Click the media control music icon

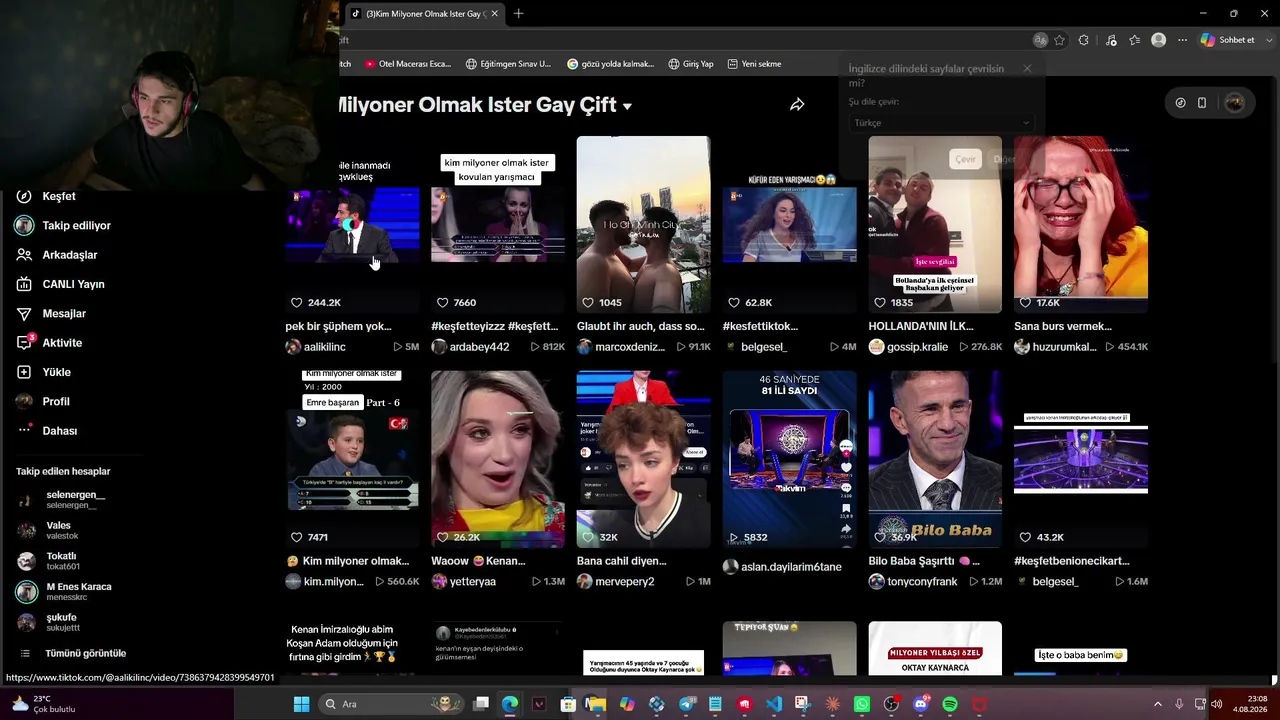pos(1111,40)
